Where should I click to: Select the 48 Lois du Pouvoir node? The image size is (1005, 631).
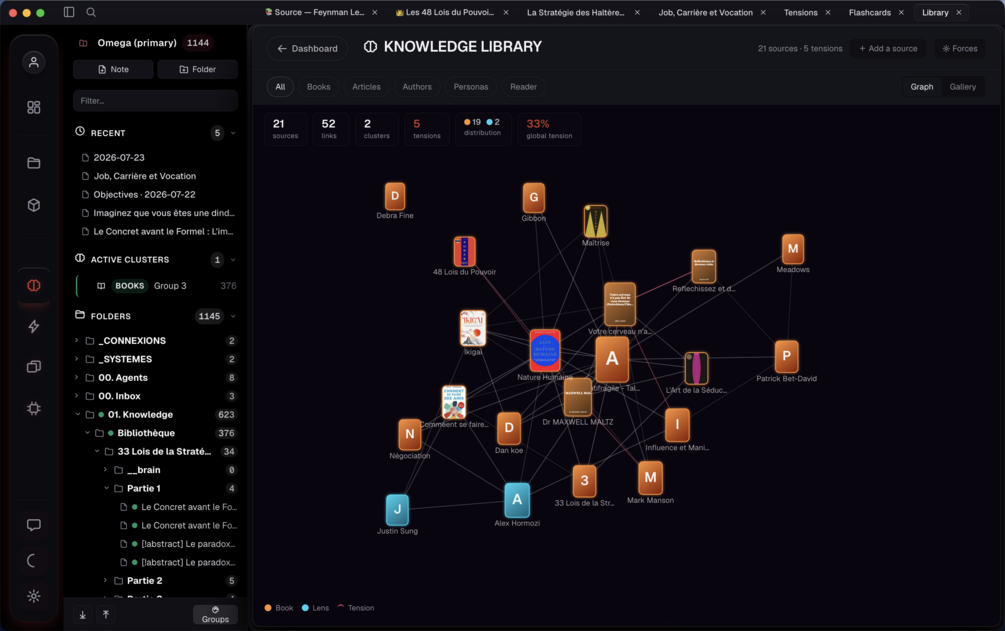click(465, 251)
